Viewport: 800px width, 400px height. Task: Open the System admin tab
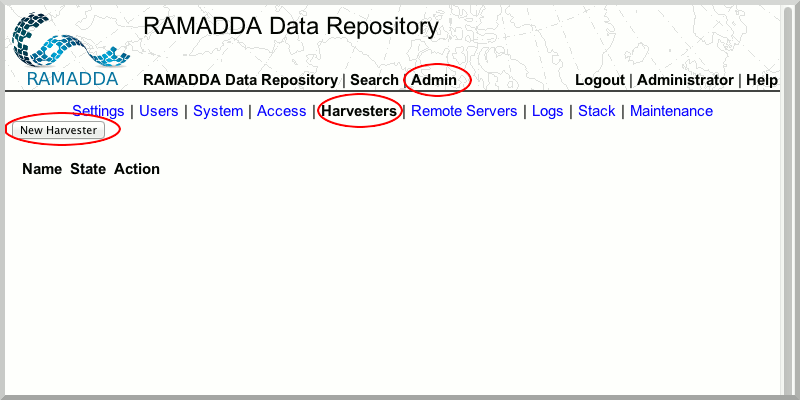218,111
